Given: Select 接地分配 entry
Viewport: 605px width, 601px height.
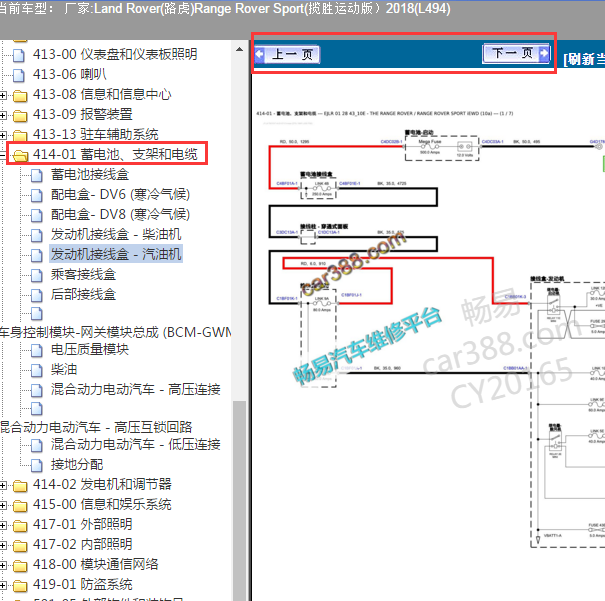Looking at the screenshot, I should [77, 465].
